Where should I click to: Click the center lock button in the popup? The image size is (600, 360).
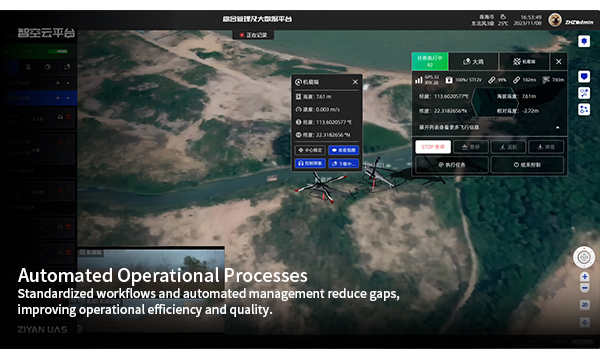coord(310,150)
